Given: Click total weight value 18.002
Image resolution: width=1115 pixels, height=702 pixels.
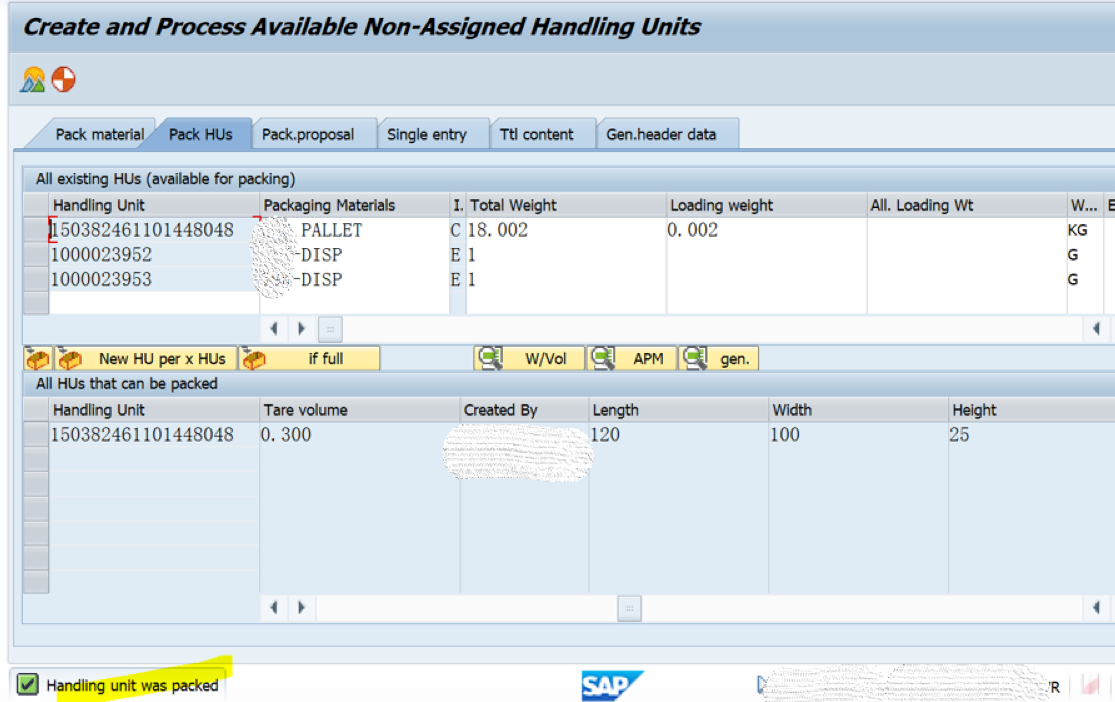Looking at the screenshot, I should tap(498, 230).
